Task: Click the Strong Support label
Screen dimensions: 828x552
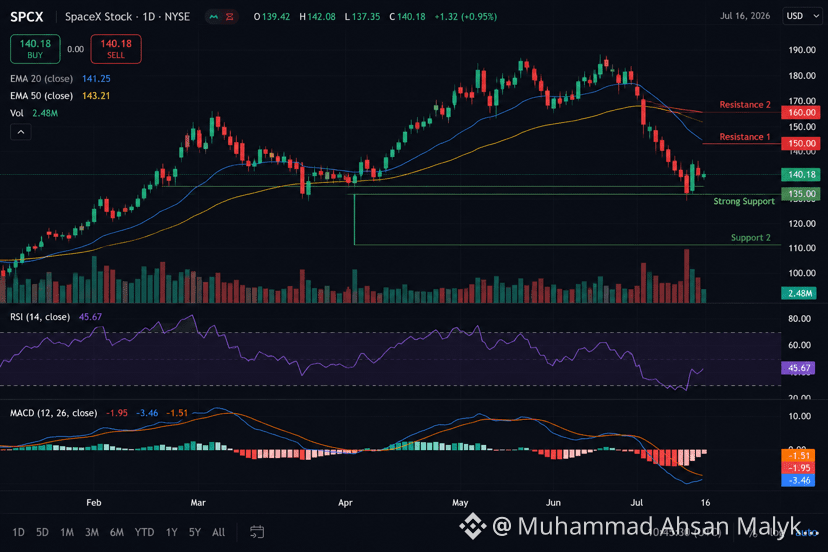Action: pos(744,201)
